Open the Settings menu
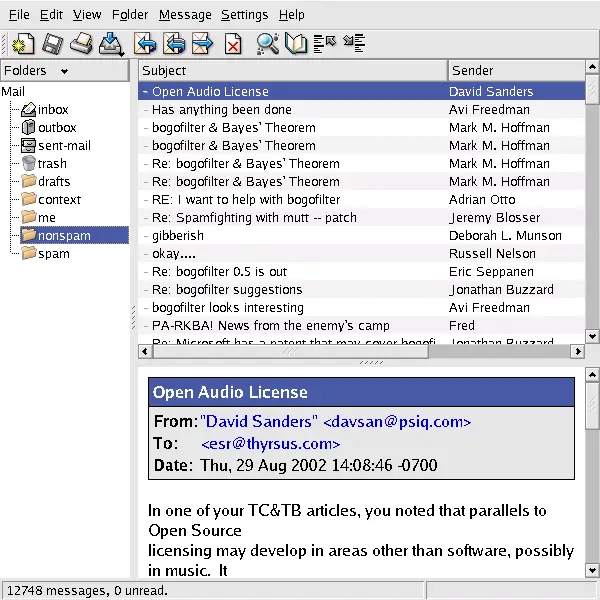The image size is (600, 600). coord(244,15)
